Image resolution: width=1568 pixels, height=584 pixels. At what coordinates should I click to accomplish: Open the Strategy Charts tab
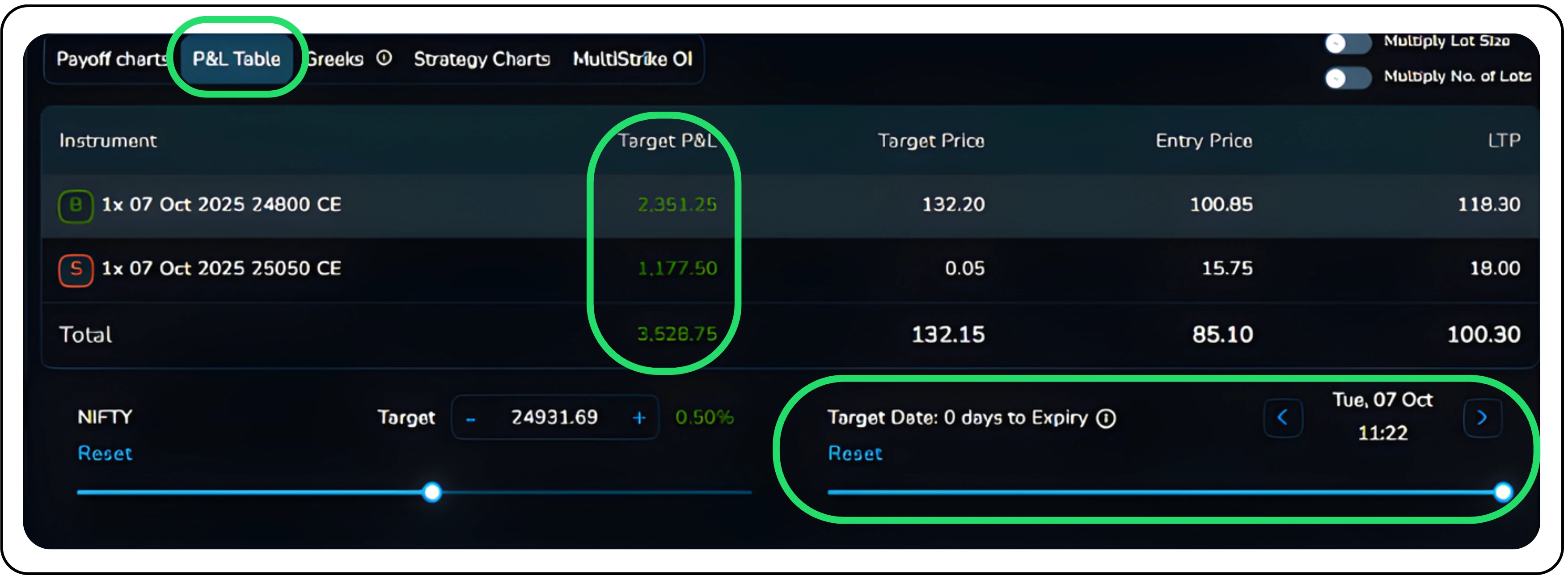pos(482,59)
